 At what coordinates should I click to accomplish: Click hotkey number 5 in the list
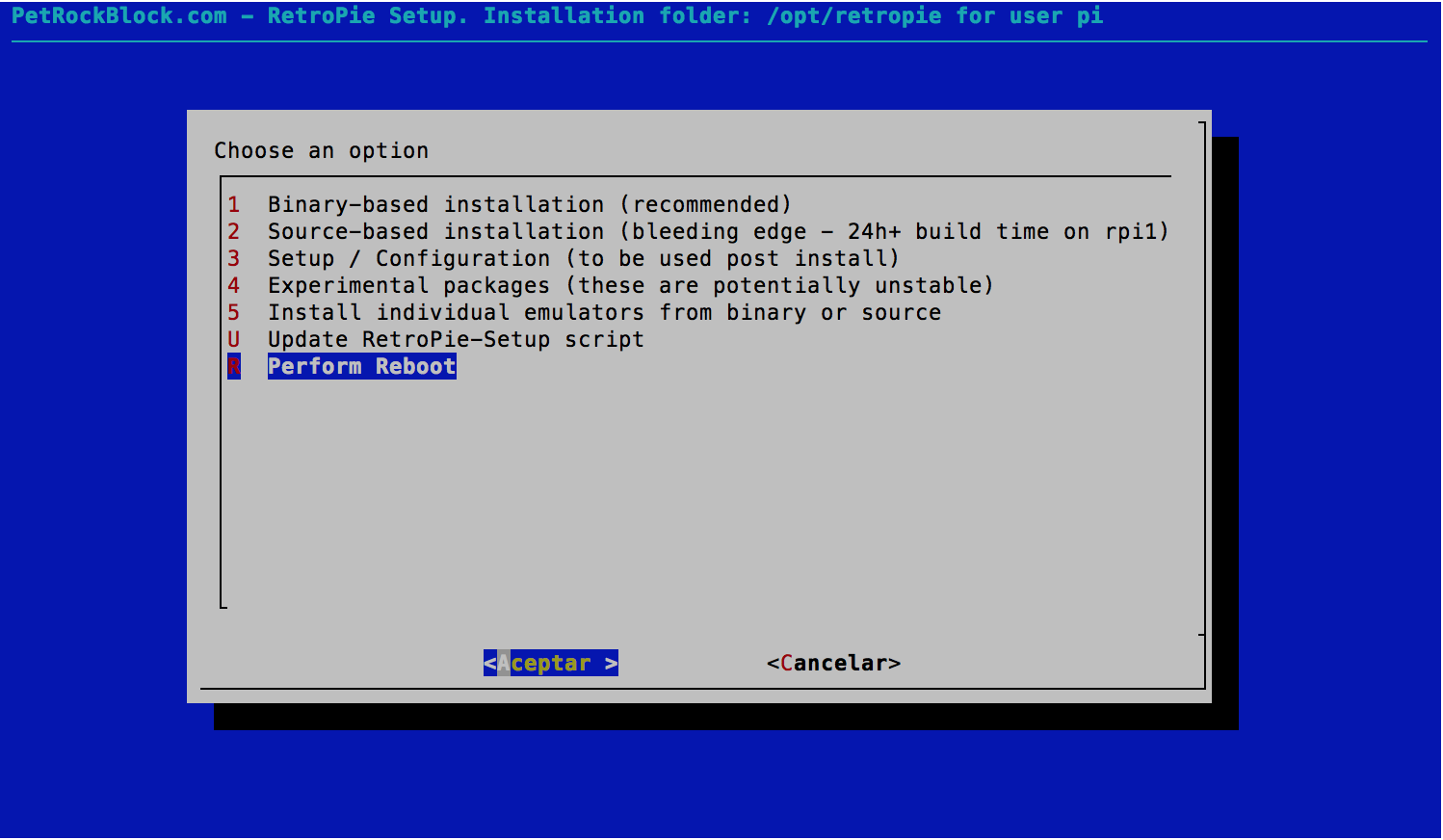coord(234,312)
